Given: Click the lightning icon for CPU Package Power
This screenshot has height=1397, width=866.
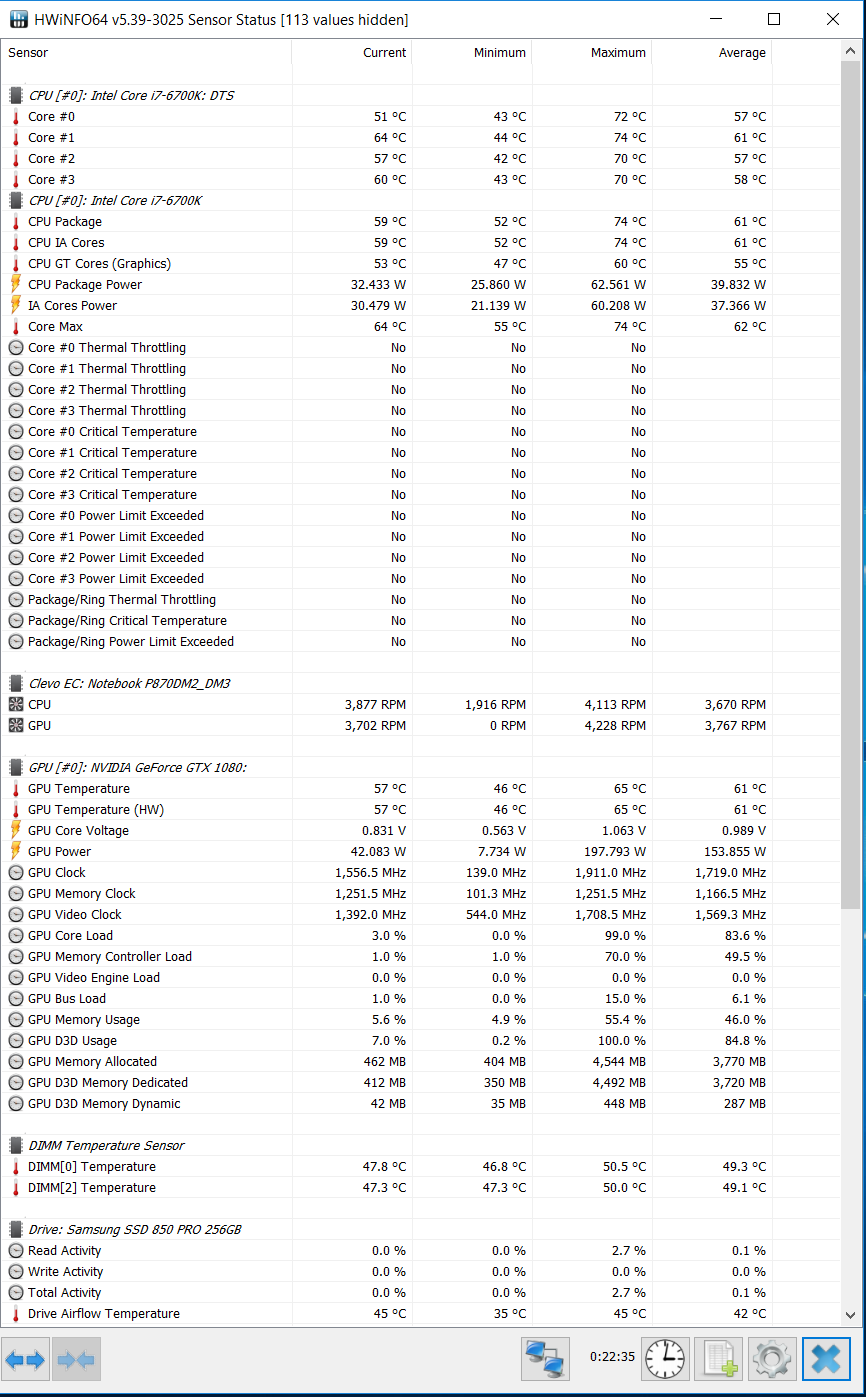Looking at the screenshot, I should [x=15, y=285].
